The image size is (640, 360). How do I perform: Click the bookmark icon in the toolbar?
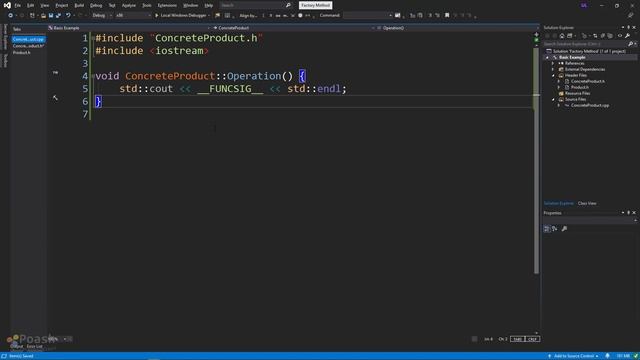click(x=447, y=16)
